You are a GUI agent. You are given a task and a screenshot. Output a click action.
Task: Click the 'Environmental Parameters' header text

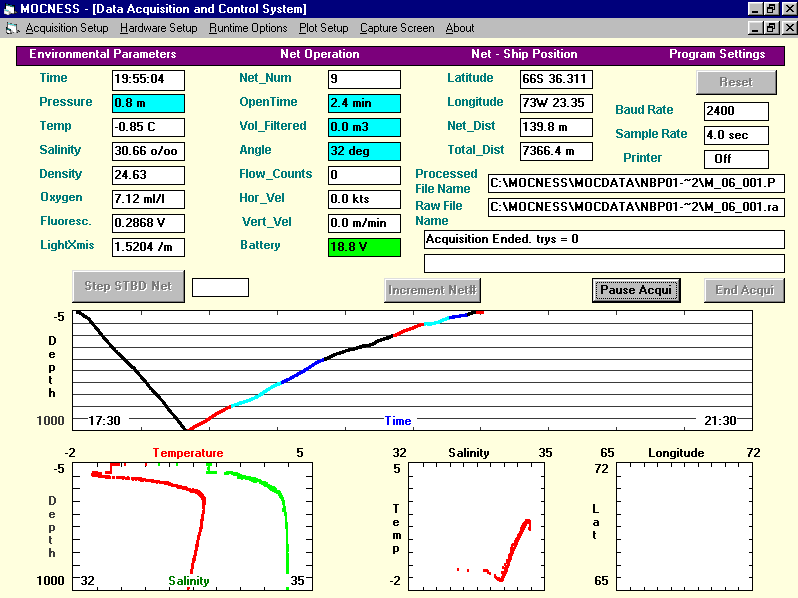point(103,54)
